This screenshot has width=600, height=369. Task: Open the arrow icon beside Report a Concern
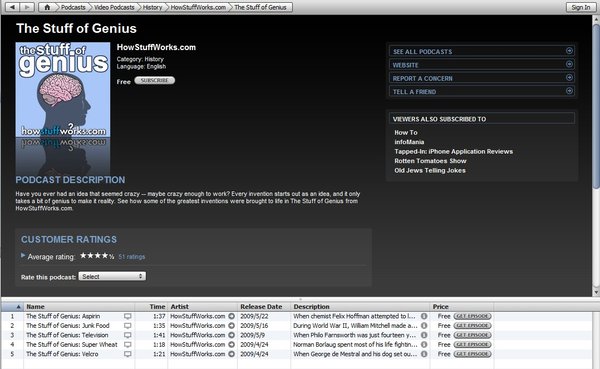click(569, 77)
